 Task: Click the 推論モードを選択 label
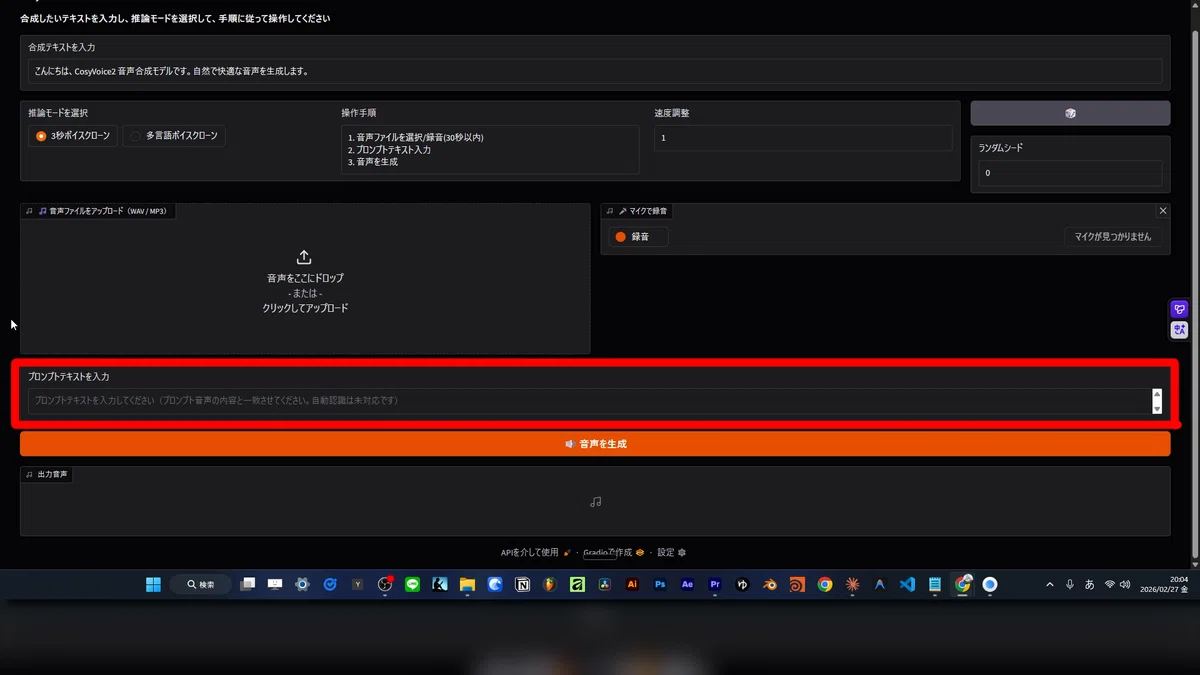pyautogui.click(x=58, y=113)
